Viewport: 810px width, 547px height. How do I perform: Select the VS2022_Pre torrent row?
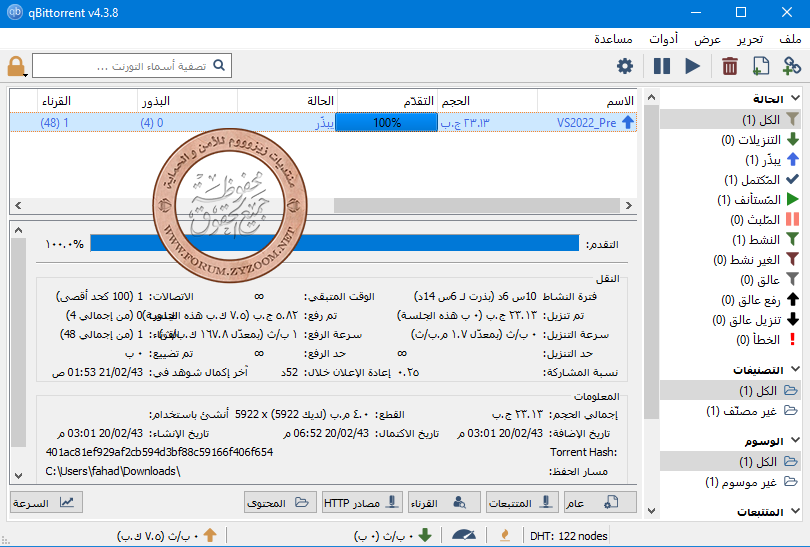point(323,122)
